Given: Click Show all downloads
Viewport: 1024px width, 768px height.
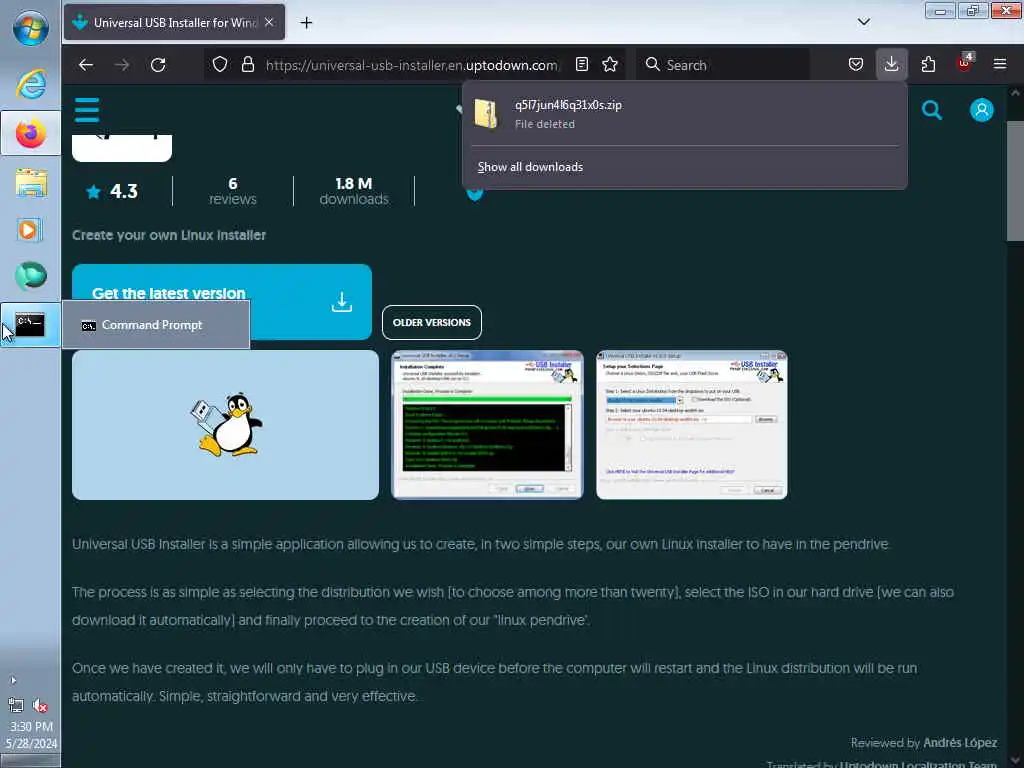Looking at the screenshot, I should click(x=530, y=167).
